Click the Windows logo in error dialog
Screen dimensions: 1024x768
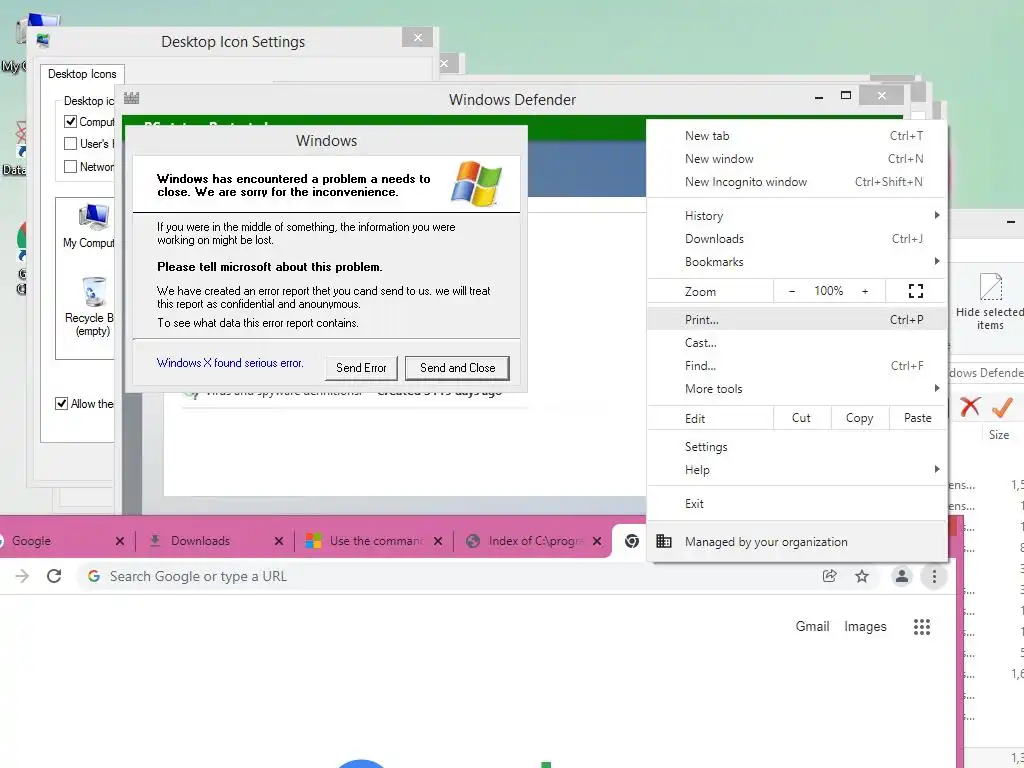pyautogui.click(x=476, y=184)
